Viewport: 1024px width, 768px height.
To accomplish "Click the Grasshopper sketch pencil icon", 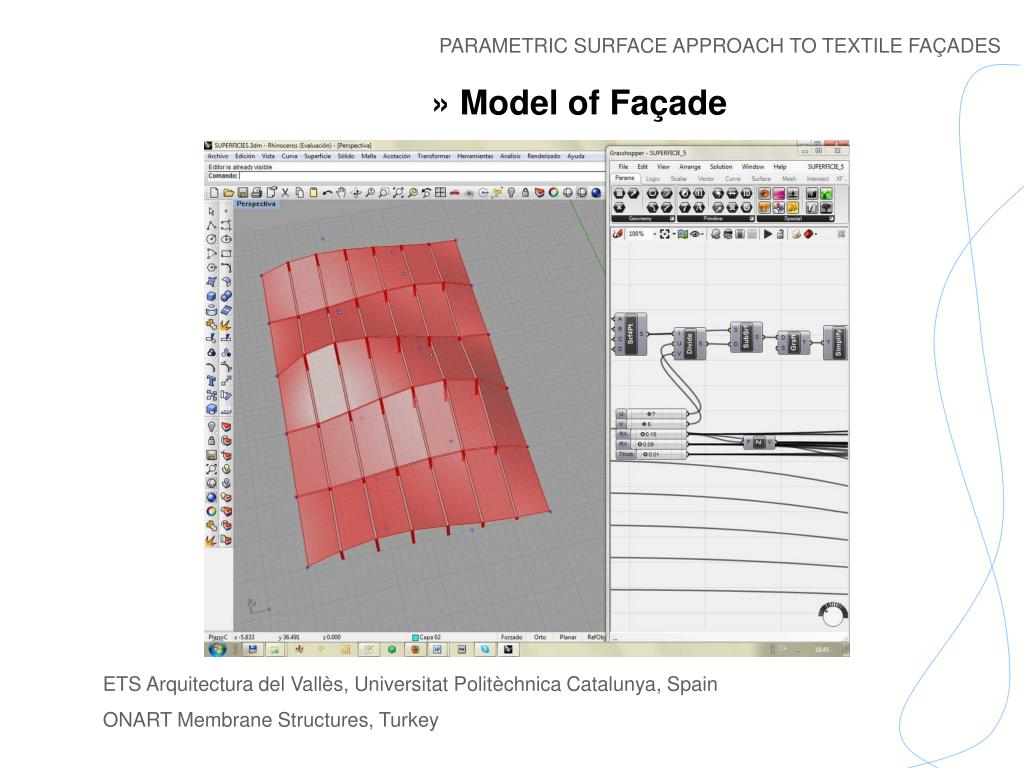I will click(618, 234).
